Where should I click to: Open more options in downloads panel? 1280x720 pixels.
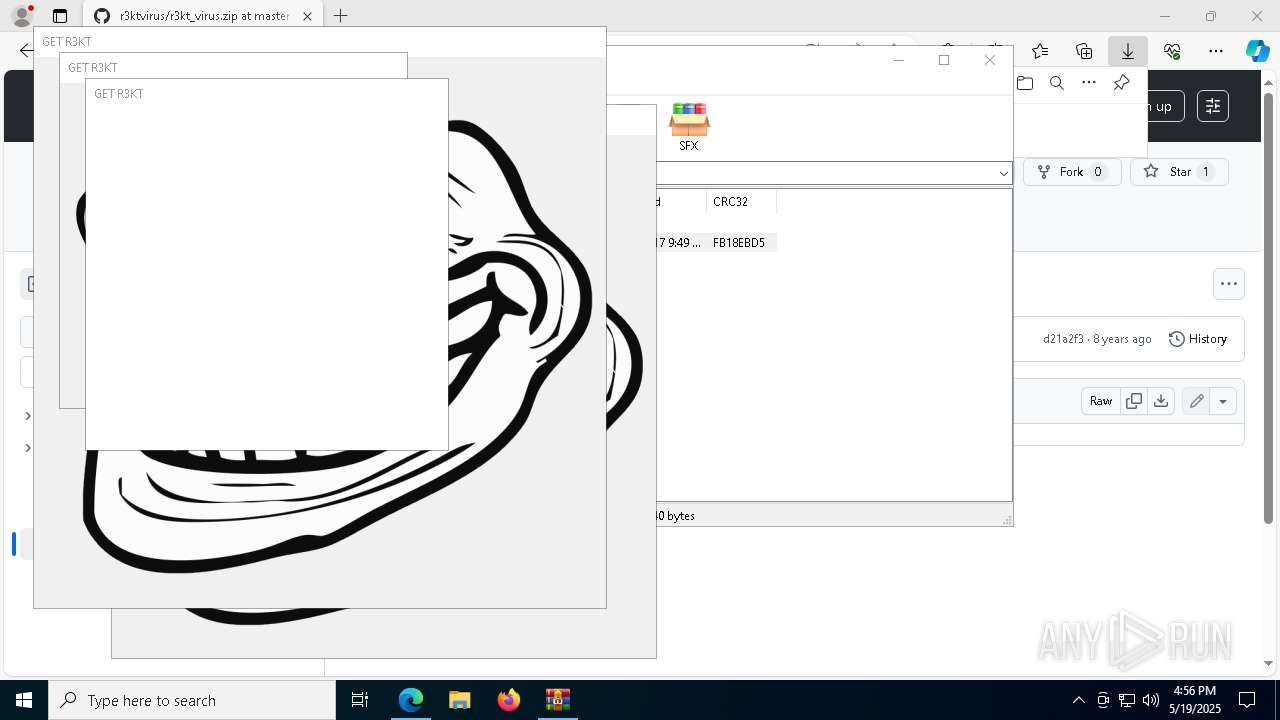[x=1089, y=83]
